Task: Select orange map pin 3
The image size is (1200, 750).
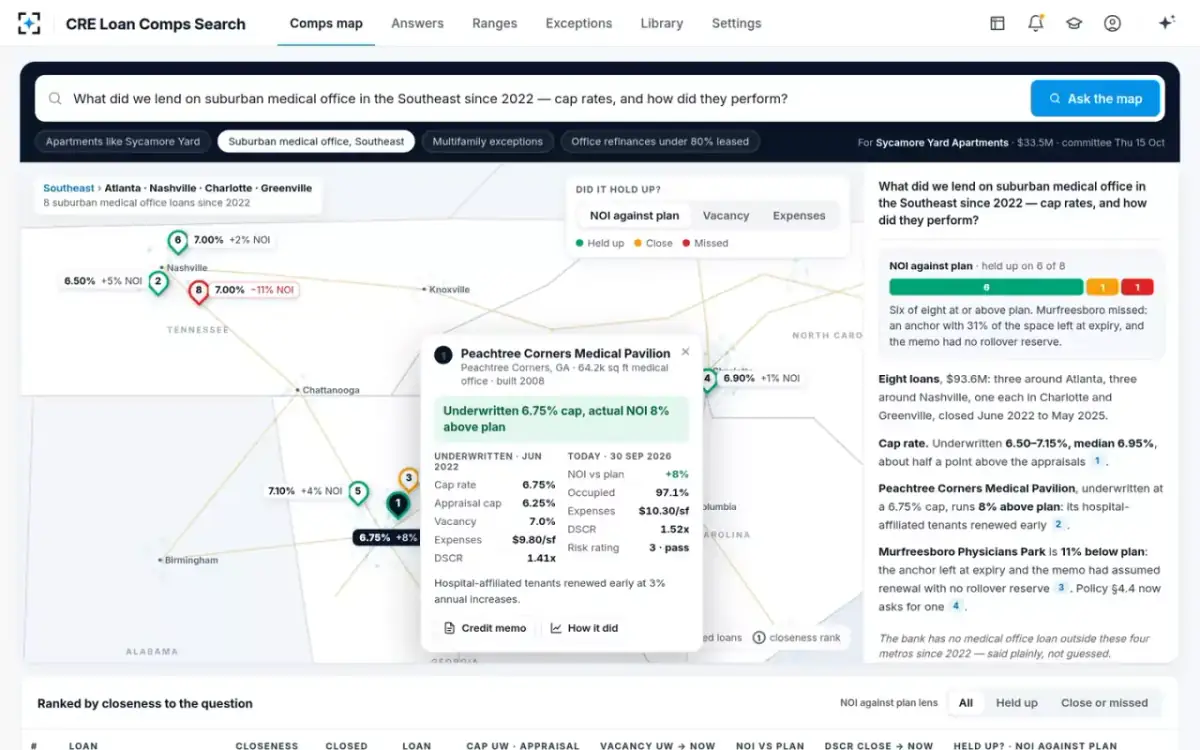Action: [408, 477]
